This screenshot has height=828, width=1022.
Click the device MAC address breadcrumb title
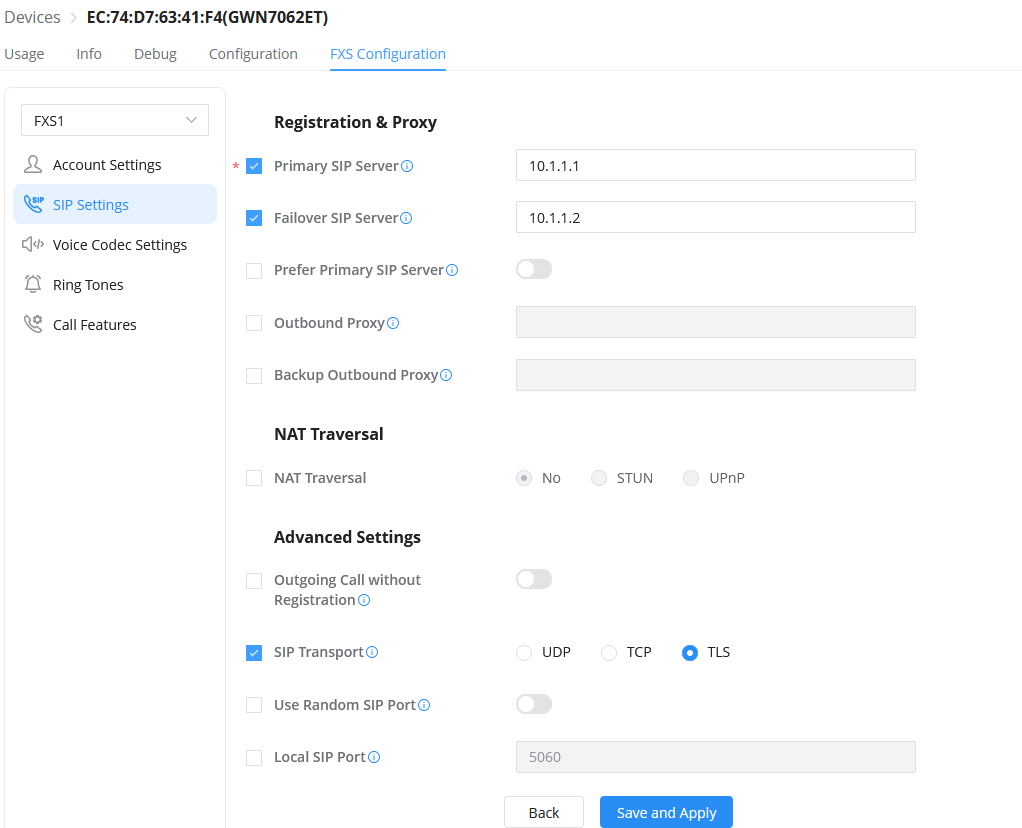207,18
